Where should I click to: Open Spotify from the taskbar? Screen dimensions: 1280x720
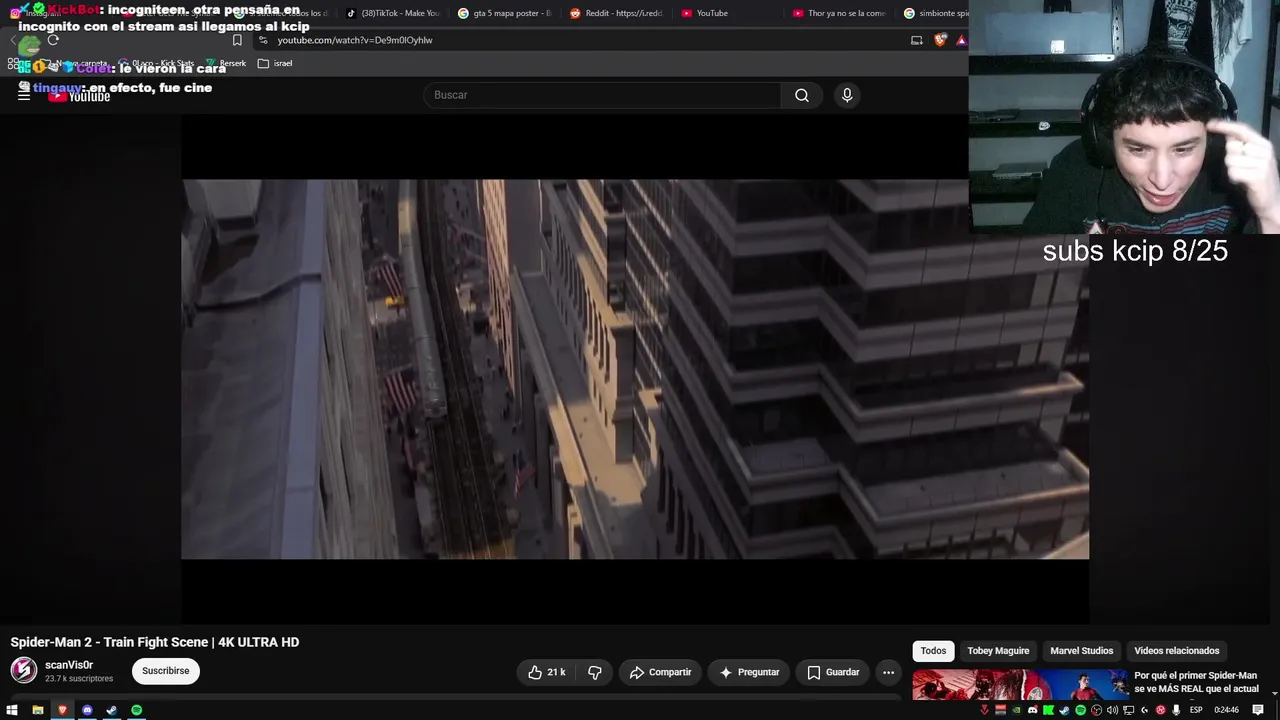tap(137, 710)
